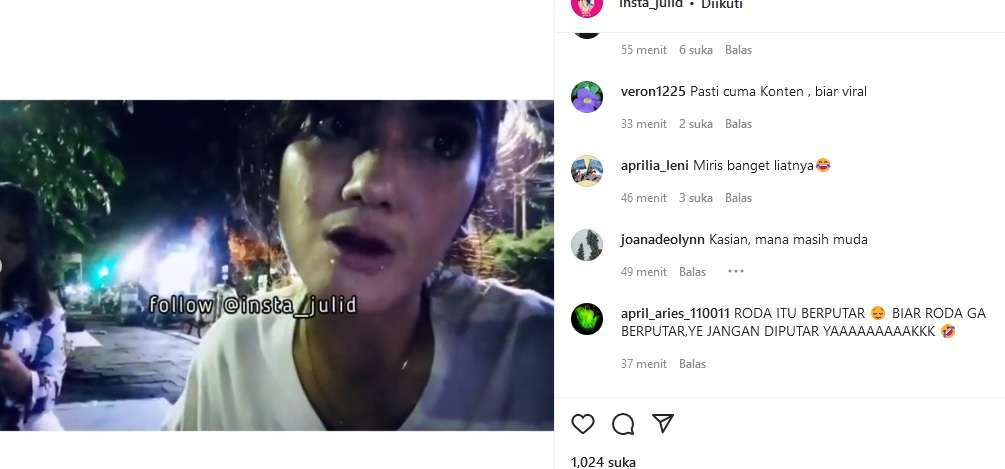
Task: Reply to aprilia_leni's comment
Action: tap(738, 198)
